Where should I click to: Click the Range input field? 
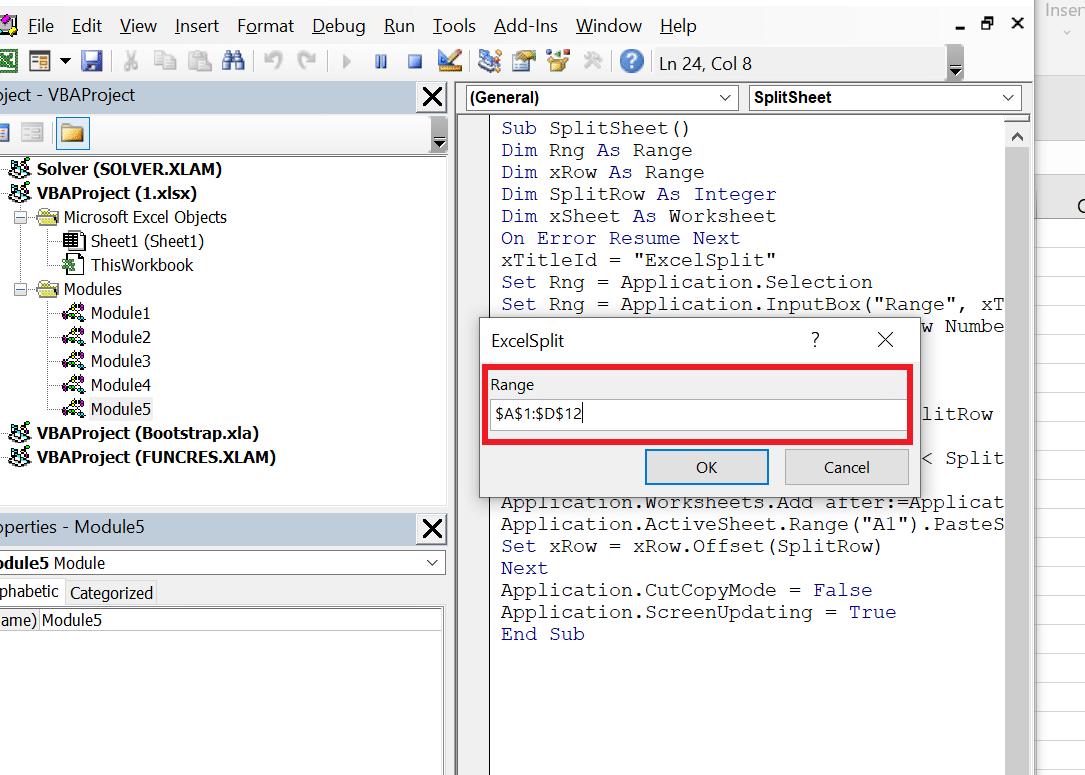point(697,413)
